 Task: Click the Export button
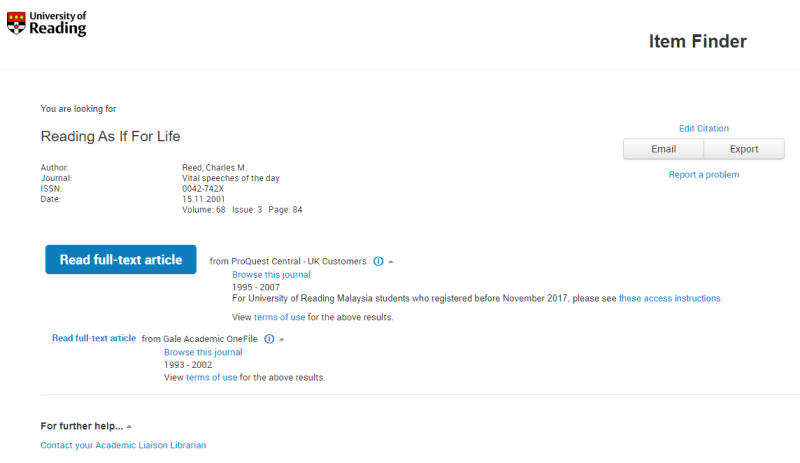coord(744,149)
